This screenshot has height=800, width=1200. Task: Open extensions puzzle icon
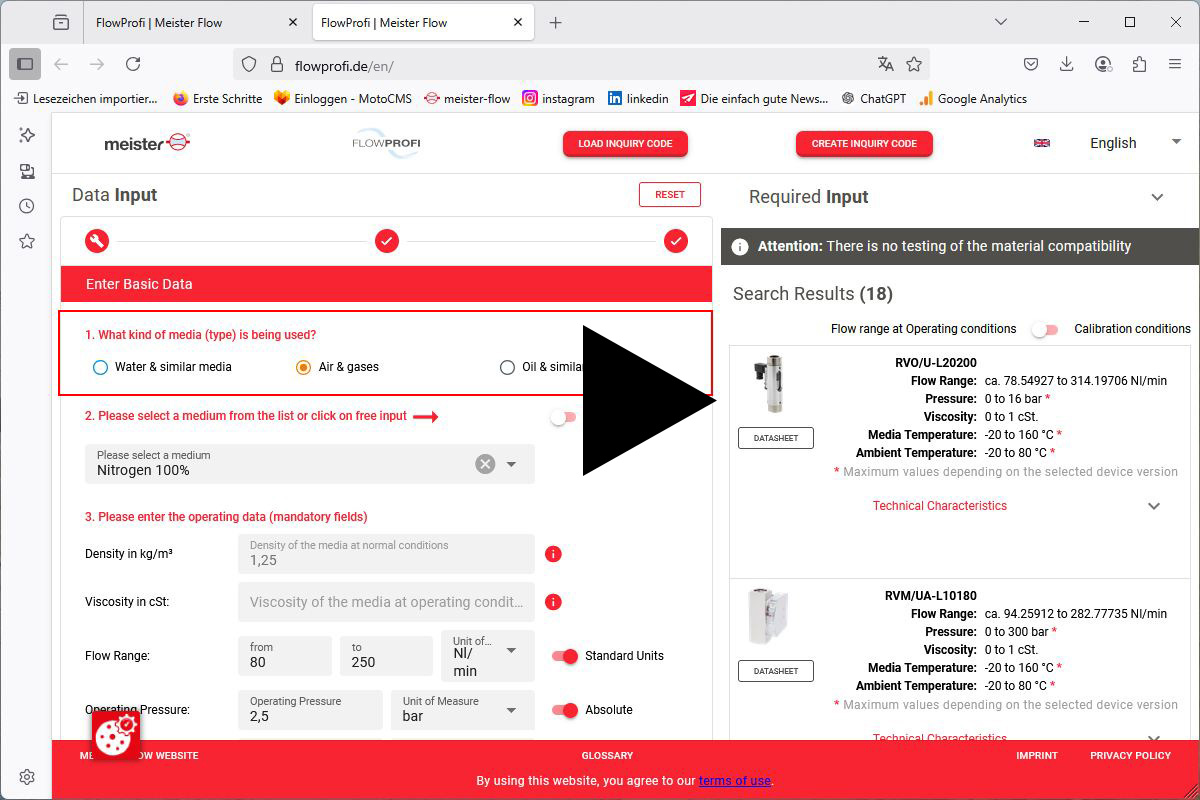pos(1139,64)
